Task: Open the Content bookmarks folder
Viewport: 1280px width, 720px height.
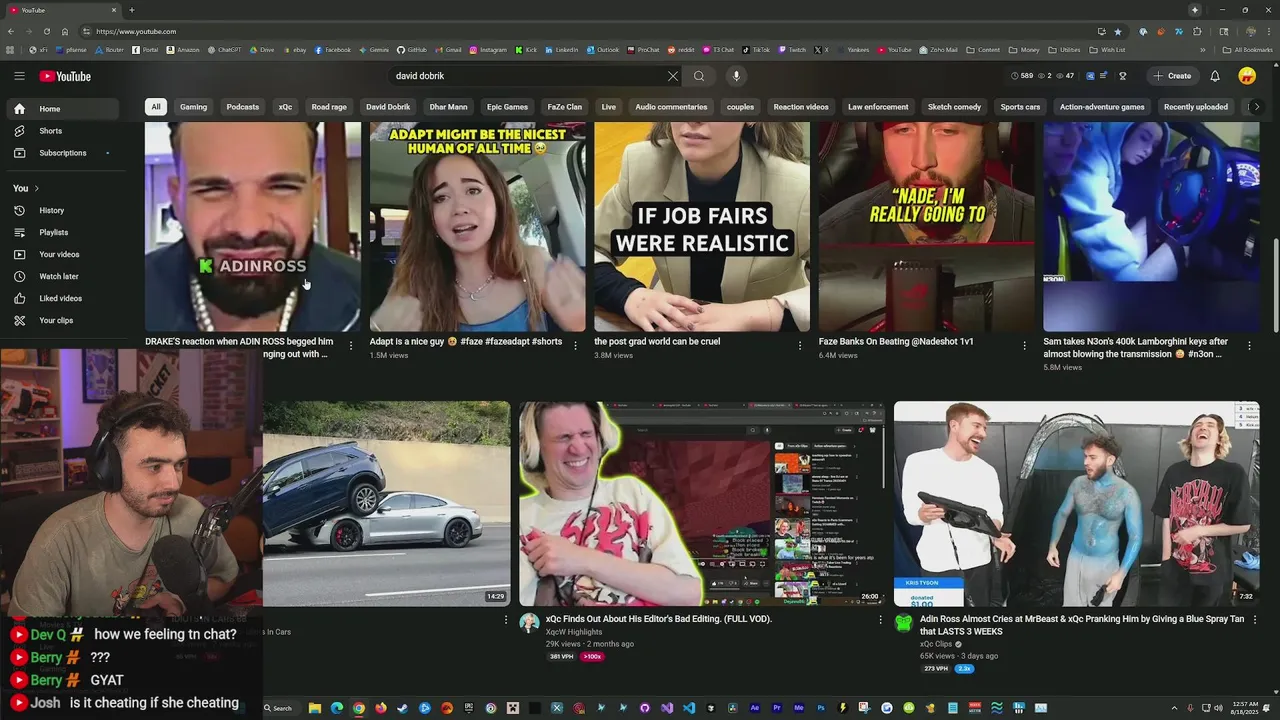Action: pyautogui.click(x=982, y=50)
